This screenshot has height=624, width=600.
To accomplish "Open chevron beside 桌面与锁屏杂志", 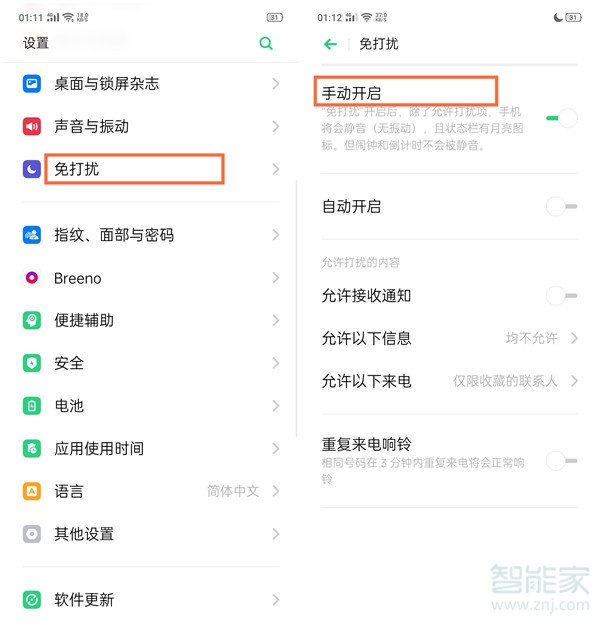I will 276,84.
